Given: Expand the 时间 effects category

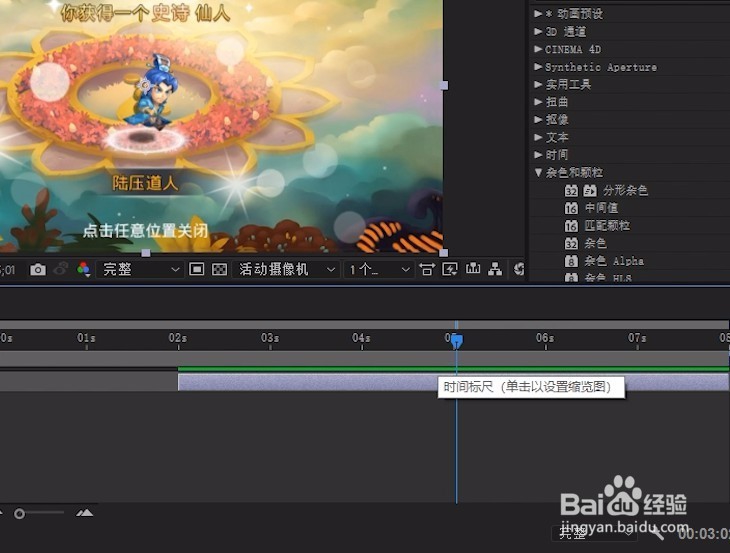Looking at the screenshot, I should pyautogui.click(x=538, y=155).
